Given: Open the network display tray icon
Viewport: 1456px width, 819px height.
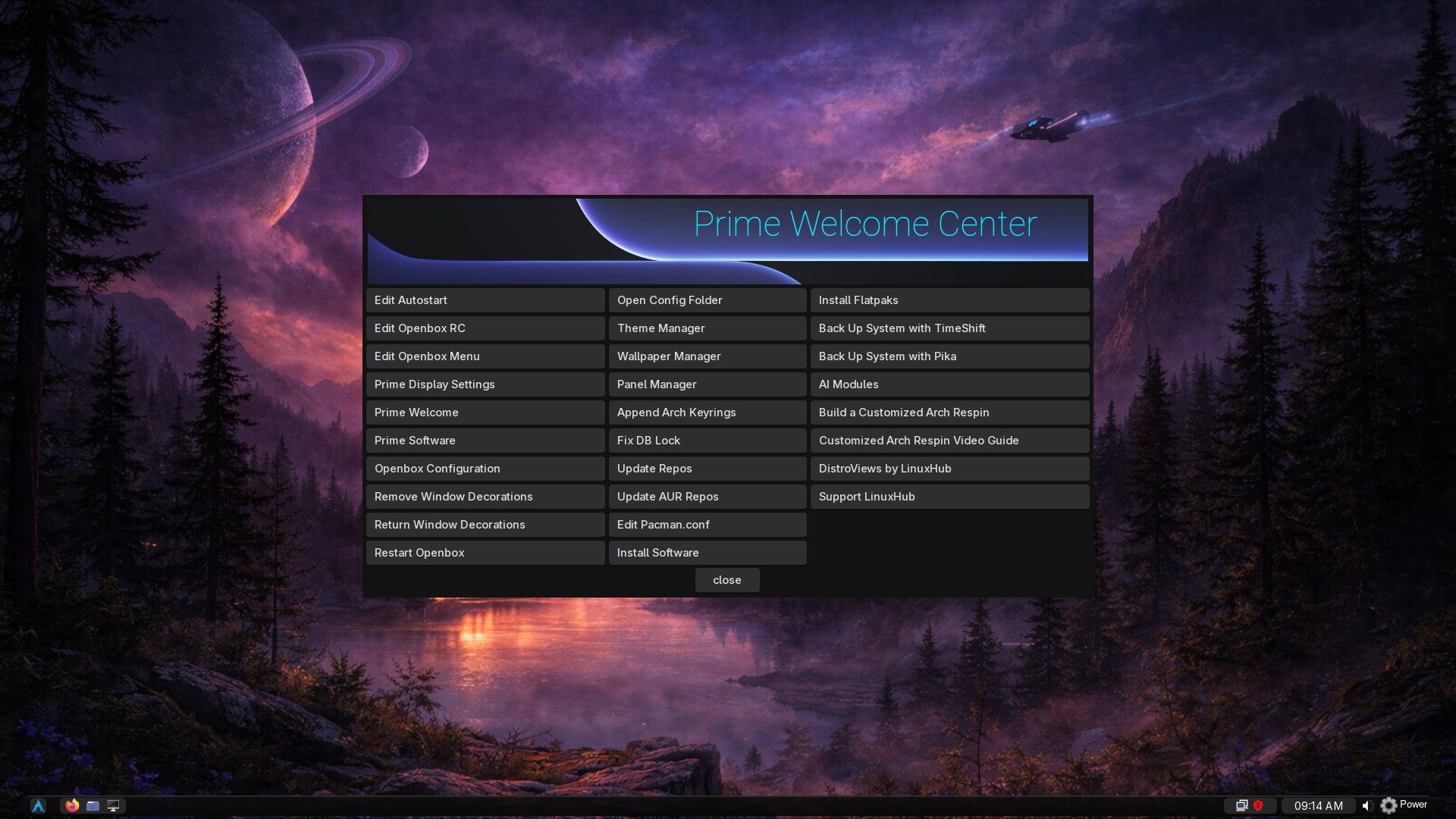Looking at the screenshot, I should [1241, 806].
